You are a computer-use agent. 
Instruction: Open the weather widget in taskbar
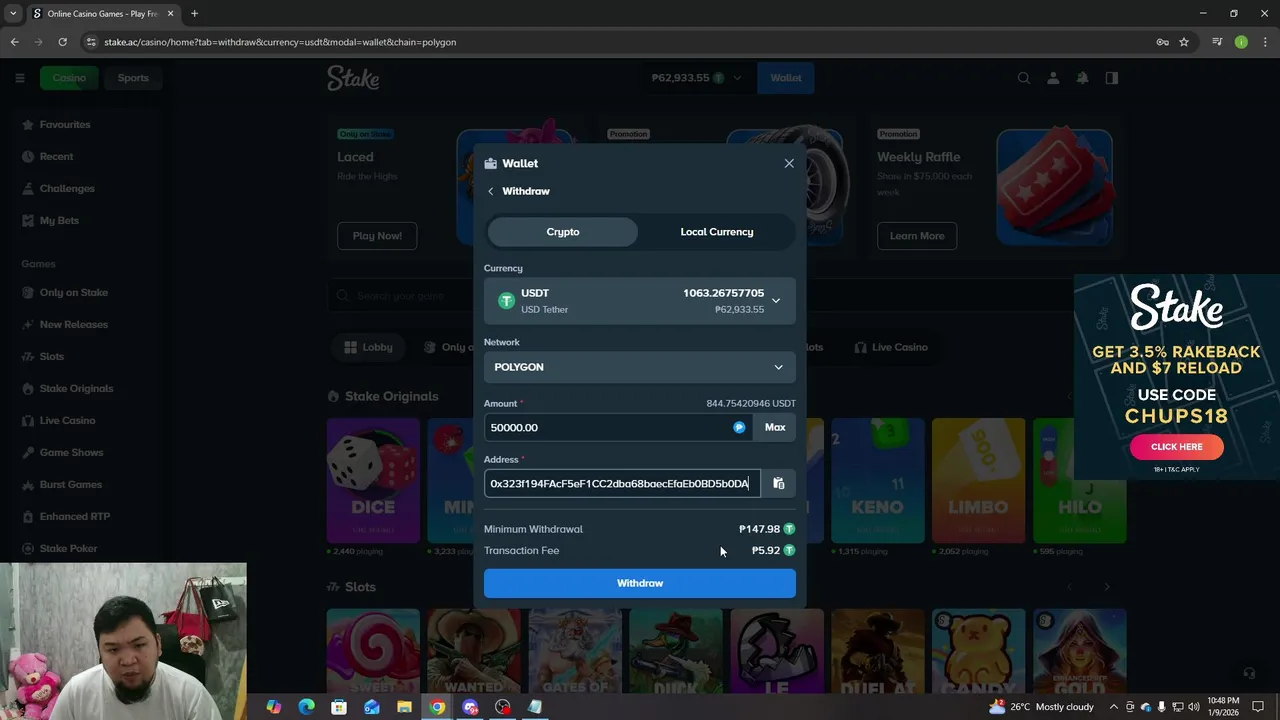click(x=1041, y=707)
